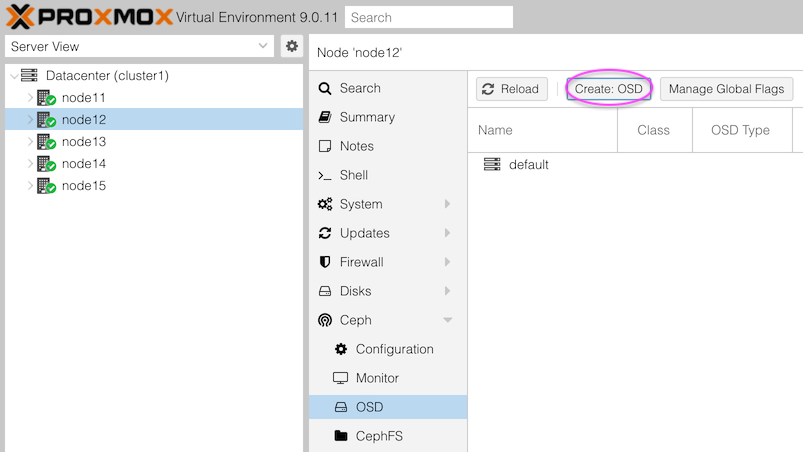Click the Datacenter cluster icon

(29, 76)
